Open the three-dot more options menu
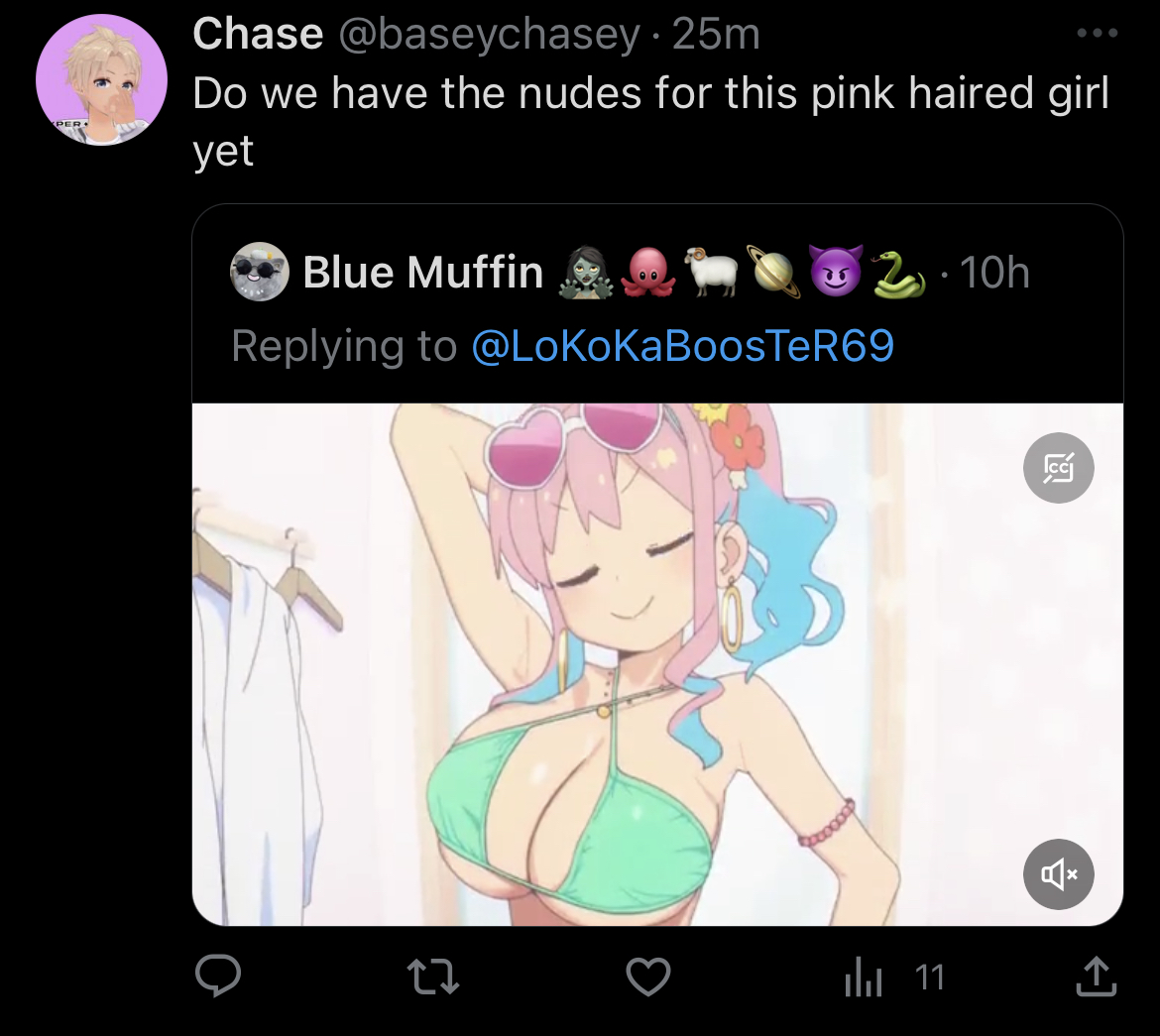1160x1036 pixels. [1098, 33]
